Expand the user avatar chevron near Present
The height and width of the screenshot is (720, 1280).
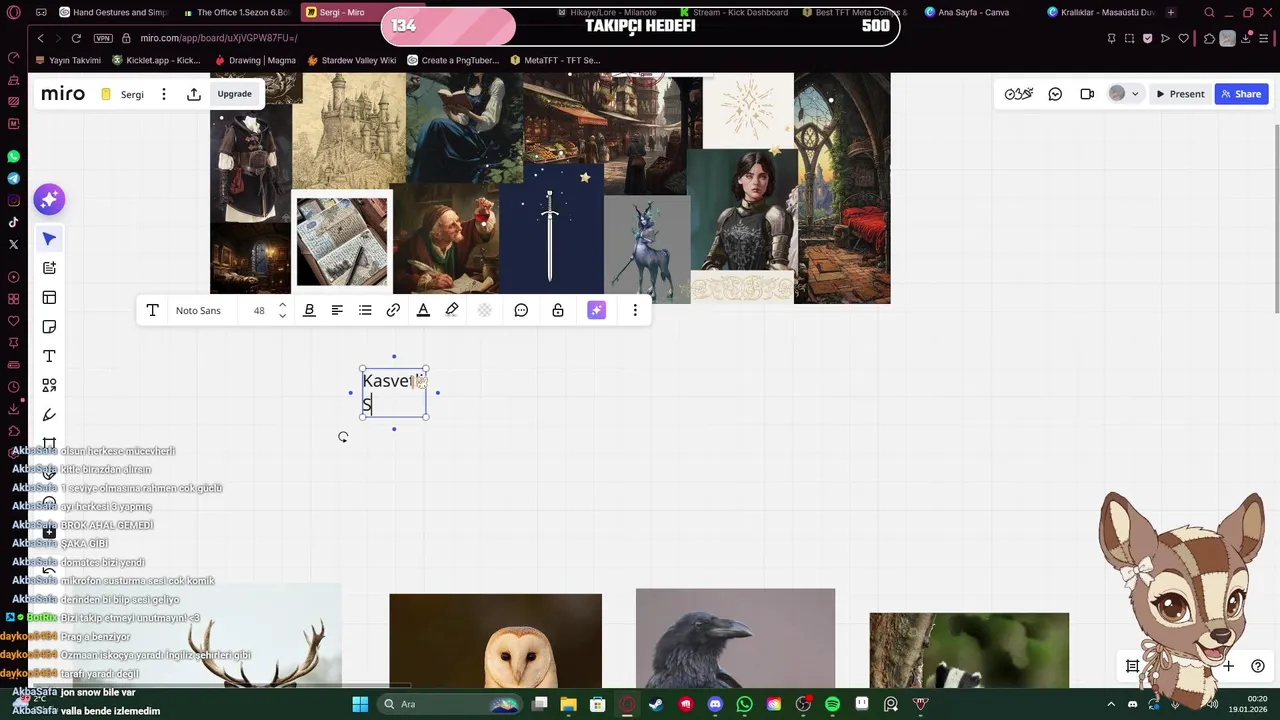click(x=1135, y=94)
